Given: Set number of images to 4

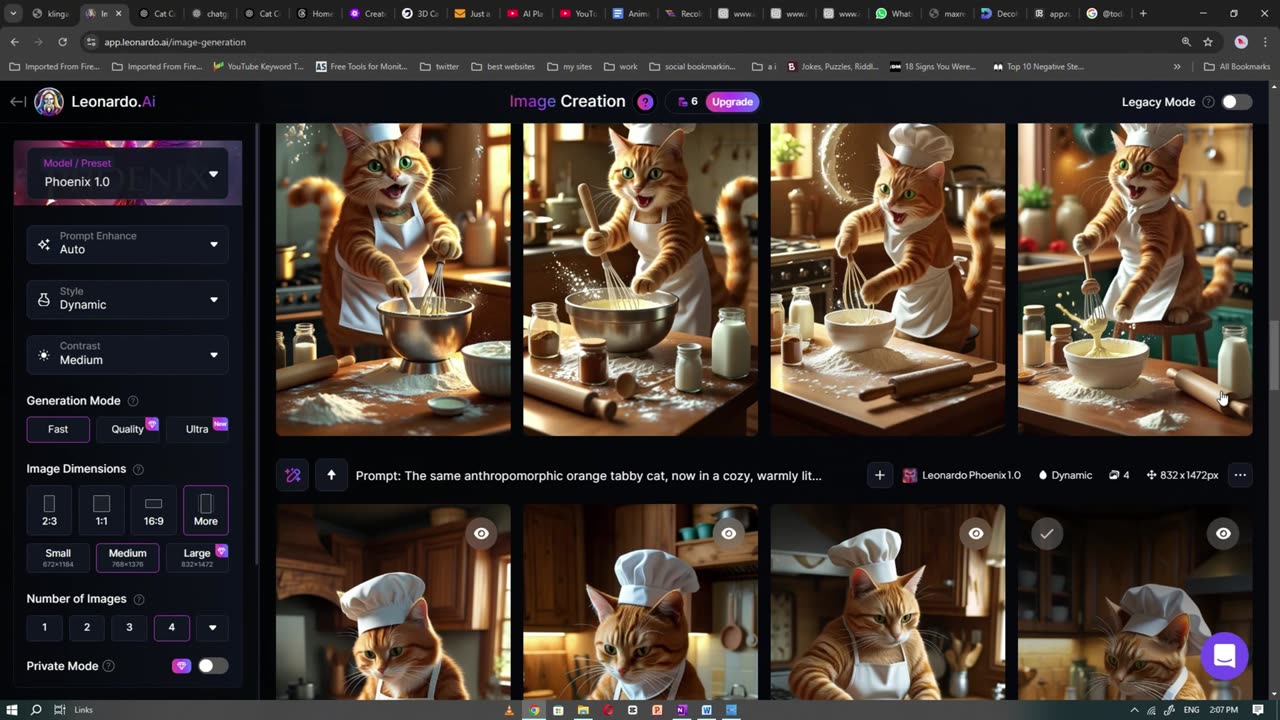Looking at the screenshot, I should [x=171, y=627].
